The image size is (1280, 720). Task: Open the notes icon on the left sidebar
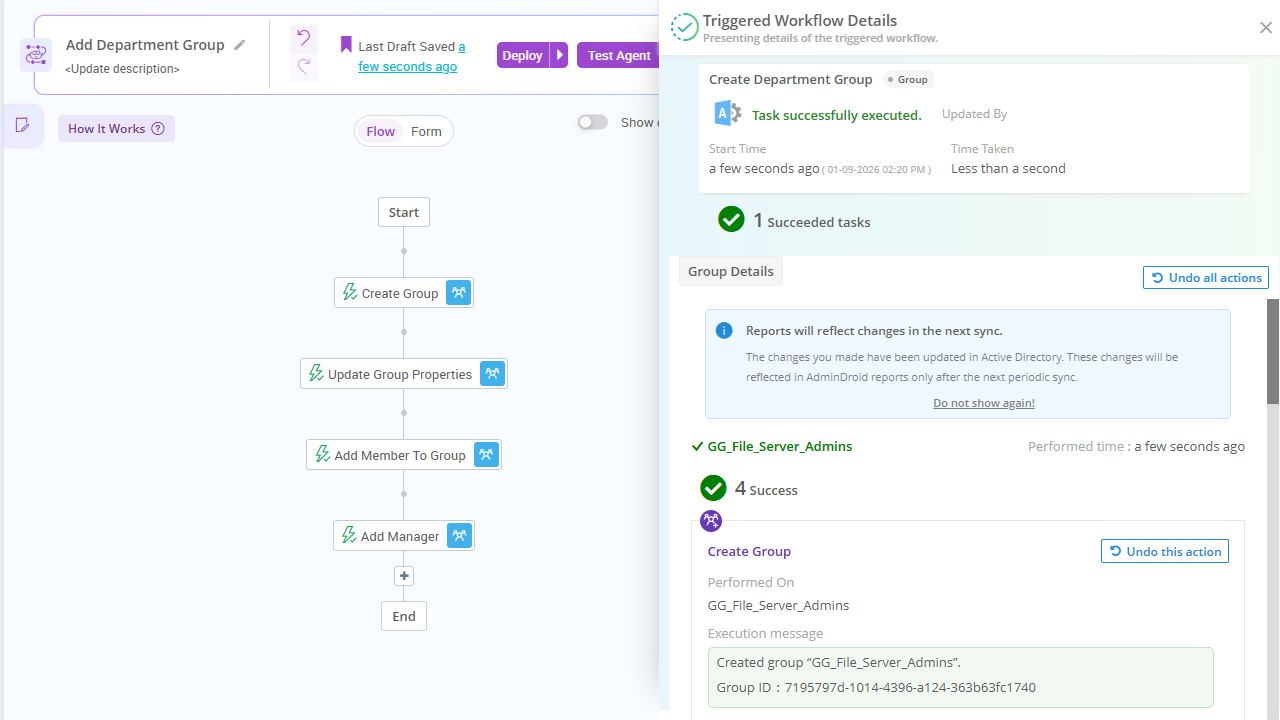(x=22, y=126)
